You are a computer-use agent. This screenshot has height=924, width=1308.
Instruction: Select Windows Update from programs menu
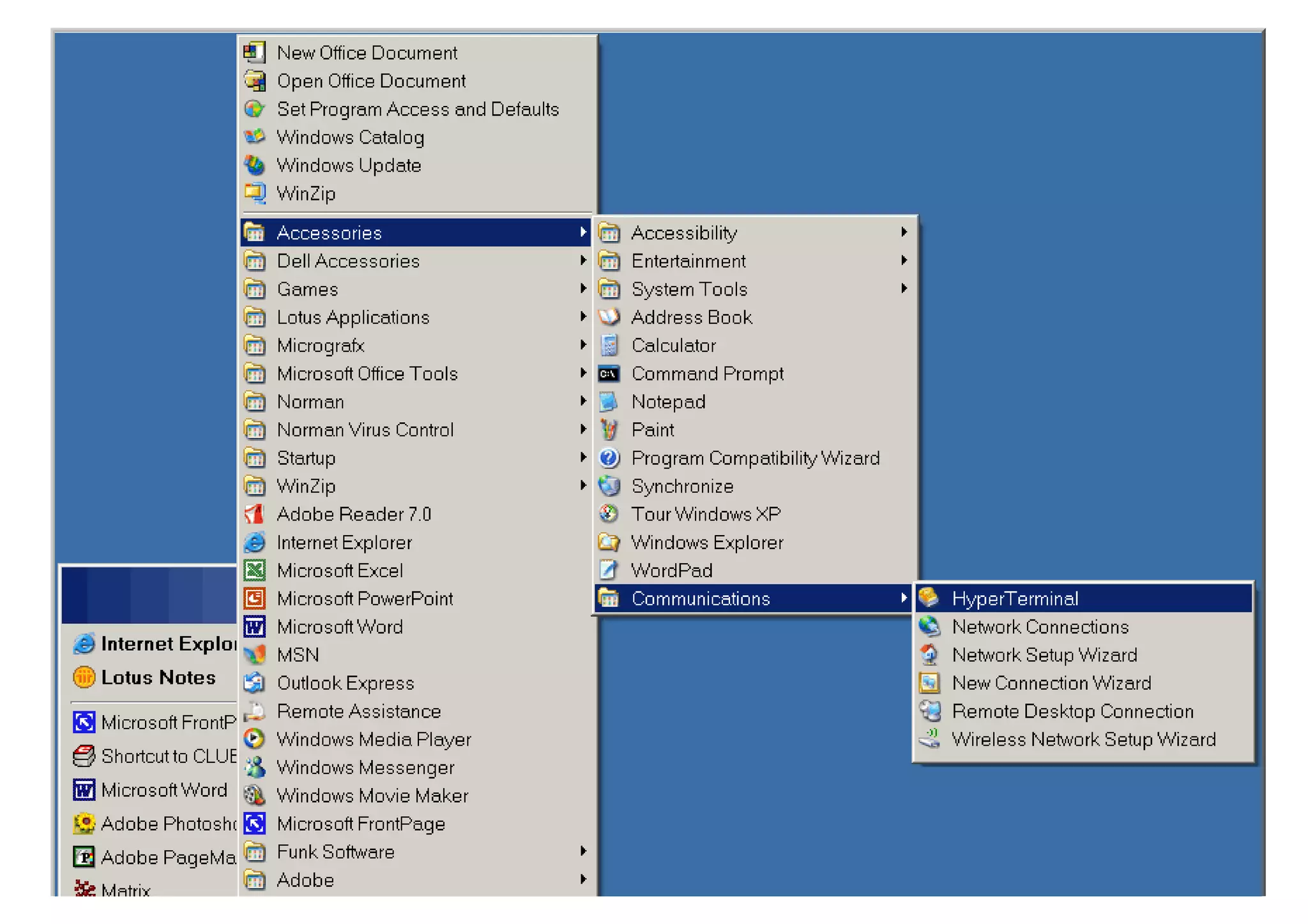[349, 165]
